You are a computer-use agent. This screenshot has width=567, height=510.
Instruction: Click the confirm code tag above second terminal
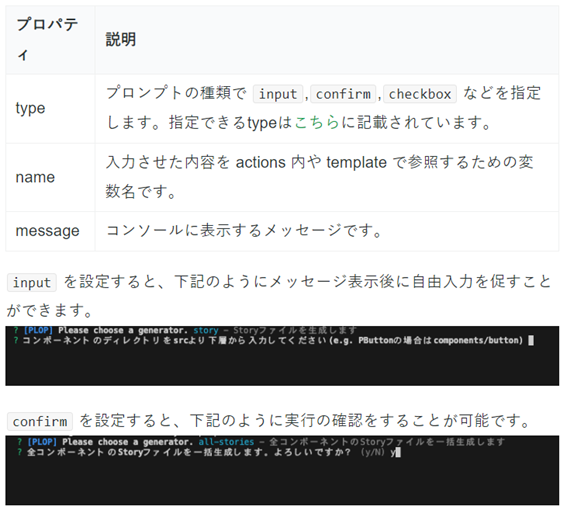[x=40, y=421]
